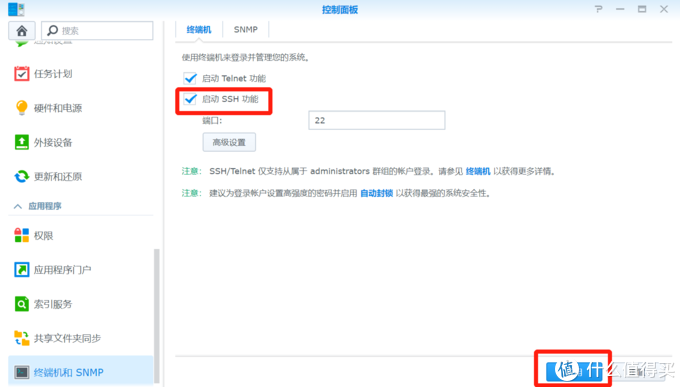
Task: Click the 应用程序门户 label text
Action: pos(62,270)
